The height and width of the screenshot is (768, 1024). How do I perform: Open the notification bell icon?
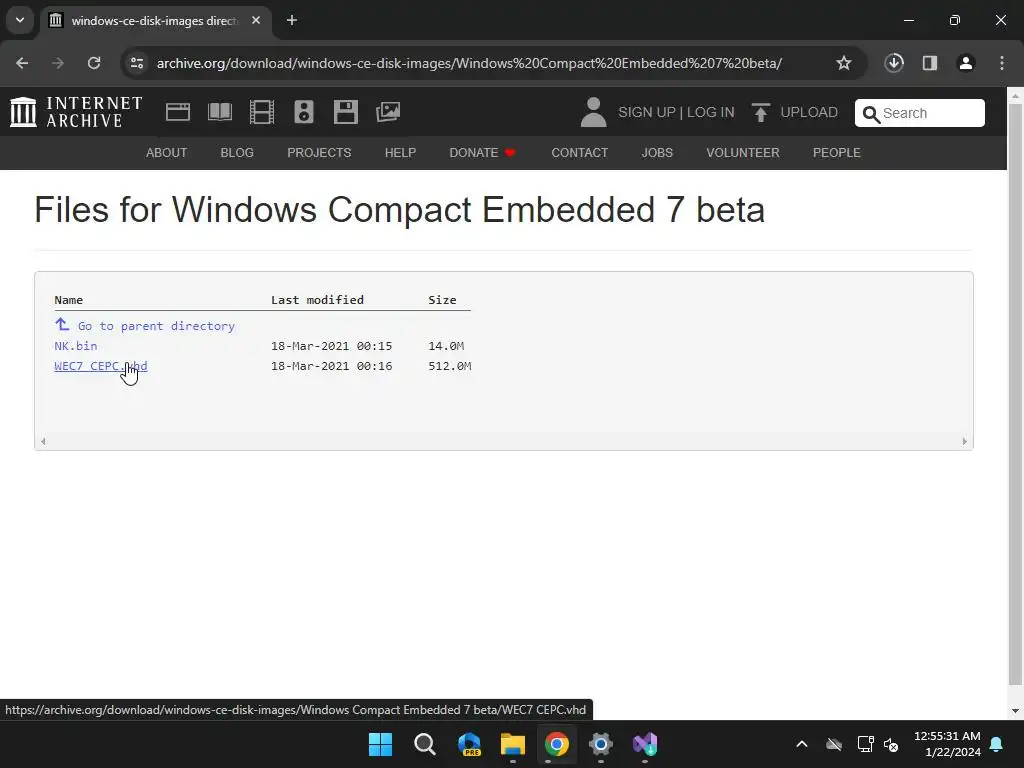coord(997,744)
